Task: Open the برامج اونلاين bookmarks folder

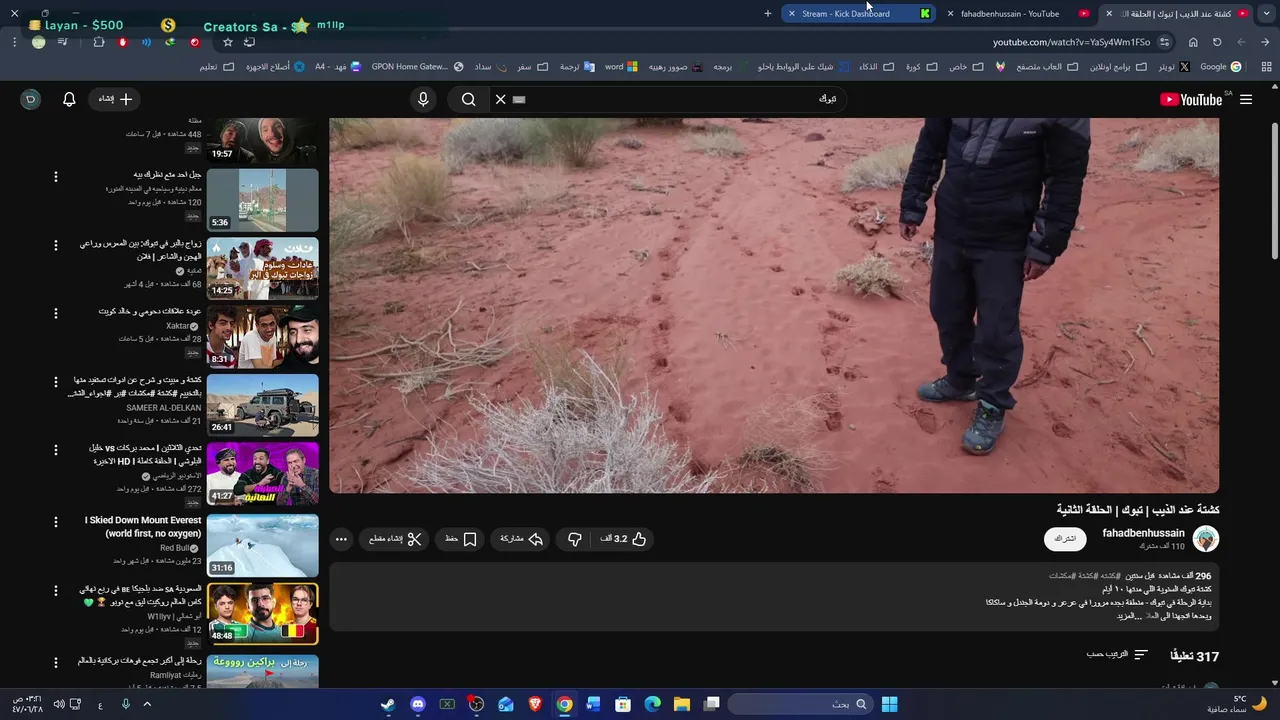Action: [x=1118, y=67]
